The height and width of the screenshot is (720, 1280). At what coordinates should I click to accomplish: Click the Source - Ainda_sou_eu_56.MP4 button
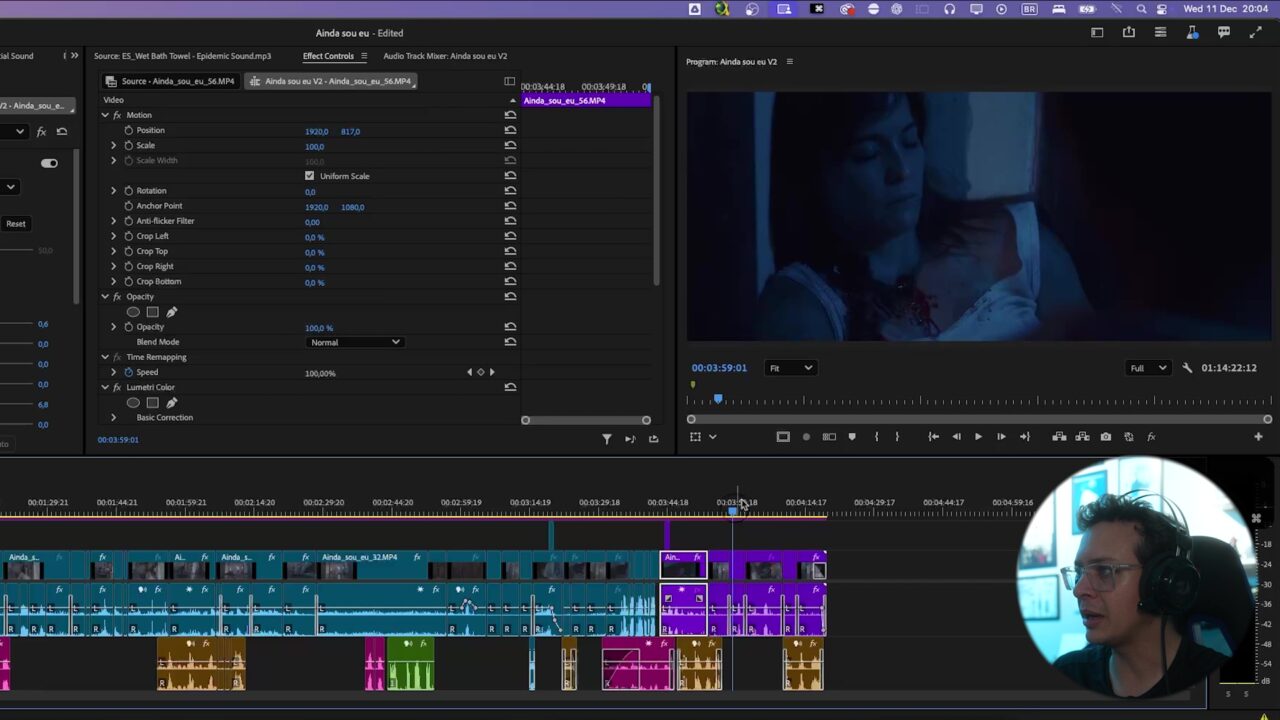[x=171, y=81]
